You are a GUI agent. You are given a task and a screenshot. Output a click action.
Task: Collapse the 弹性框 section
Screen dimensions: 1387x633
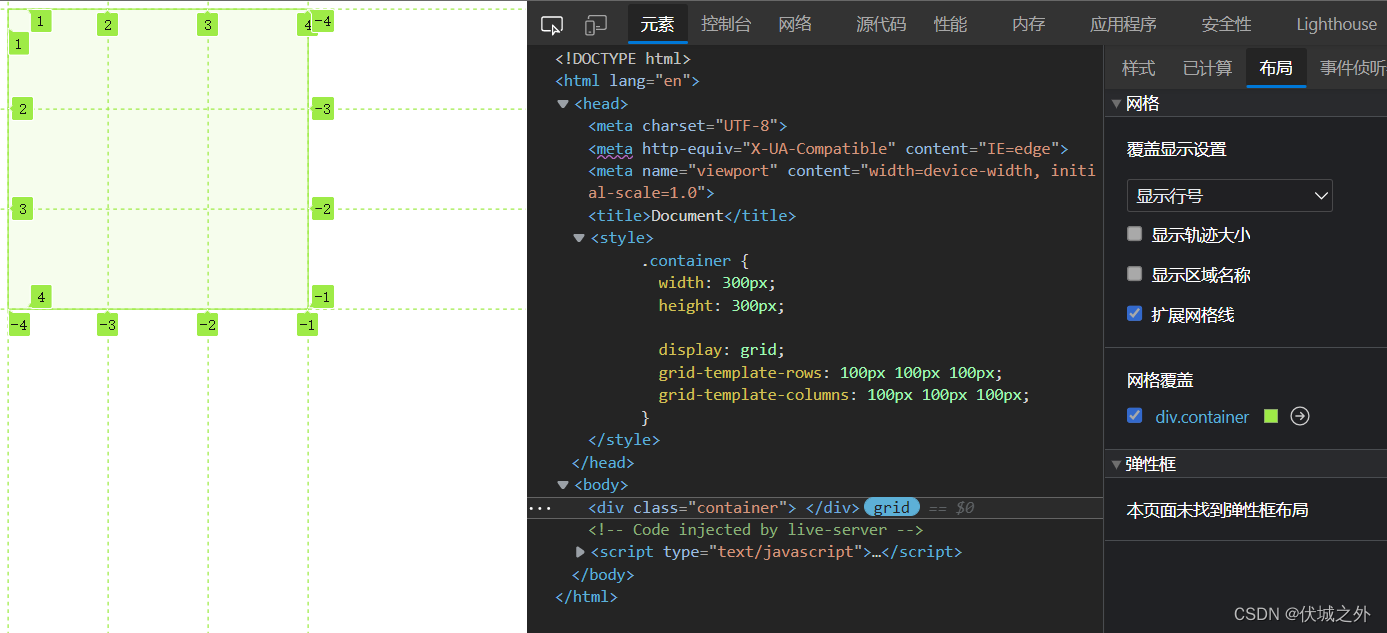coord(1117,464)
